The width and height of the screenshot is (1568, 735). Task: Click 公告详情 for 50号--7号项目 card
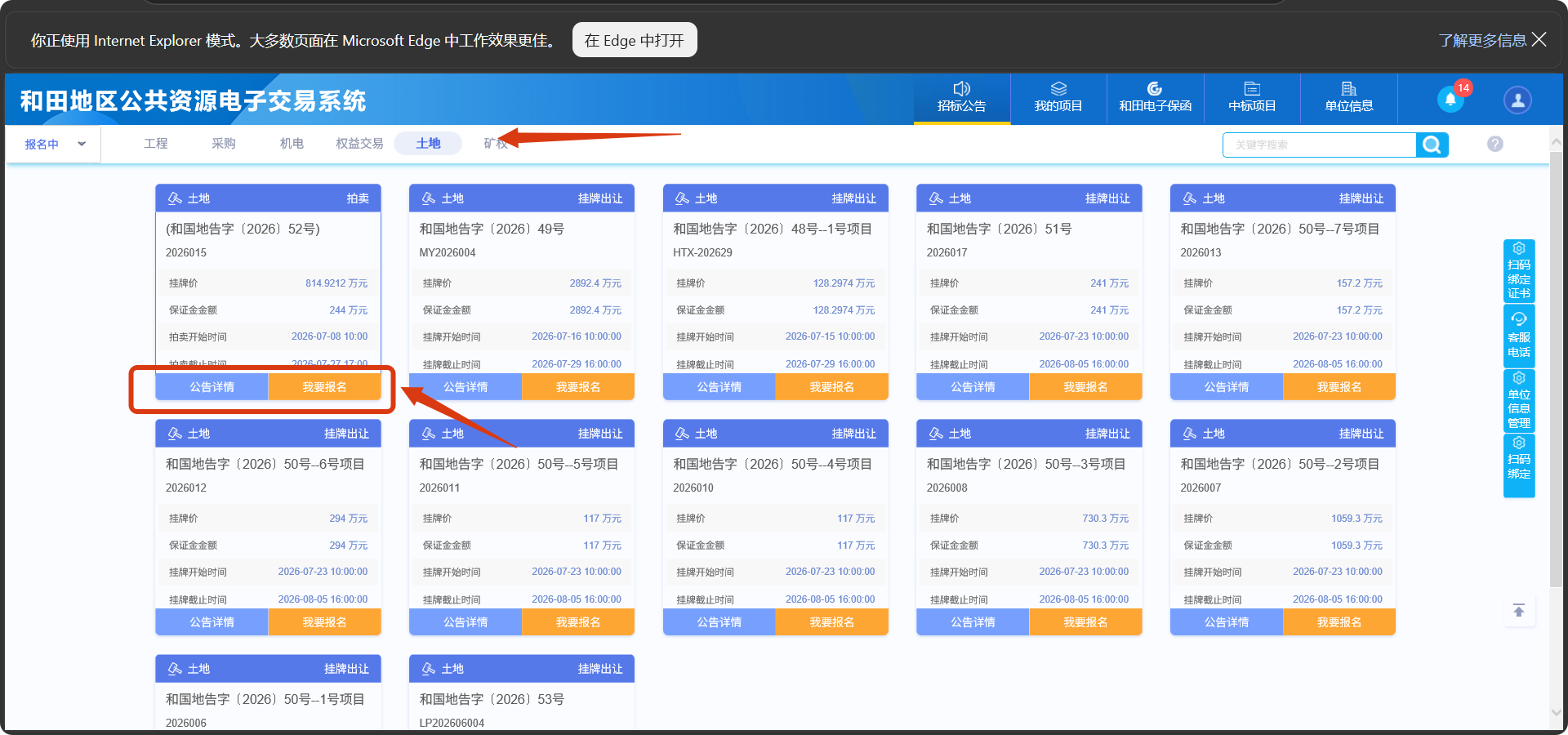pos(1227,387)
